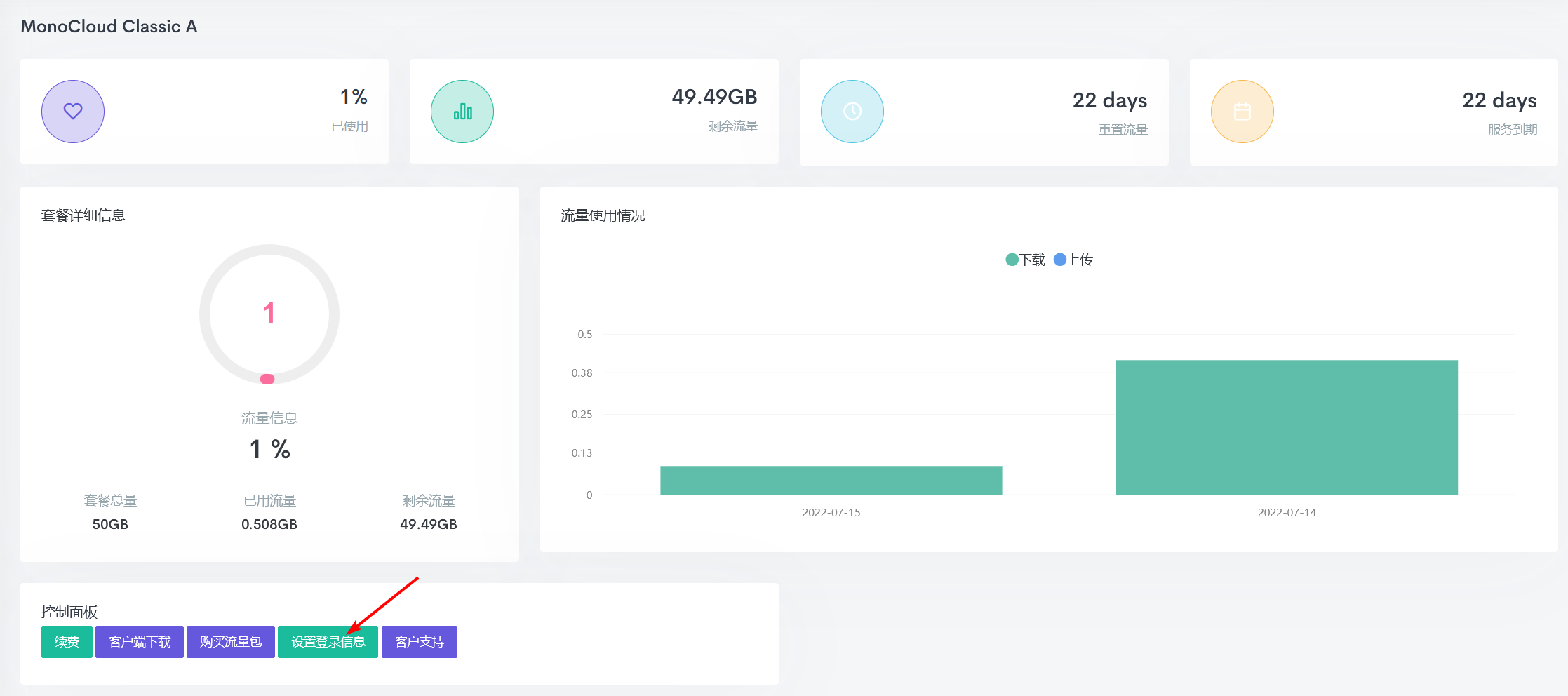1568x696 pixels.
Task: Open 设置登录信息 login settings
Action: tap(328, 642)
